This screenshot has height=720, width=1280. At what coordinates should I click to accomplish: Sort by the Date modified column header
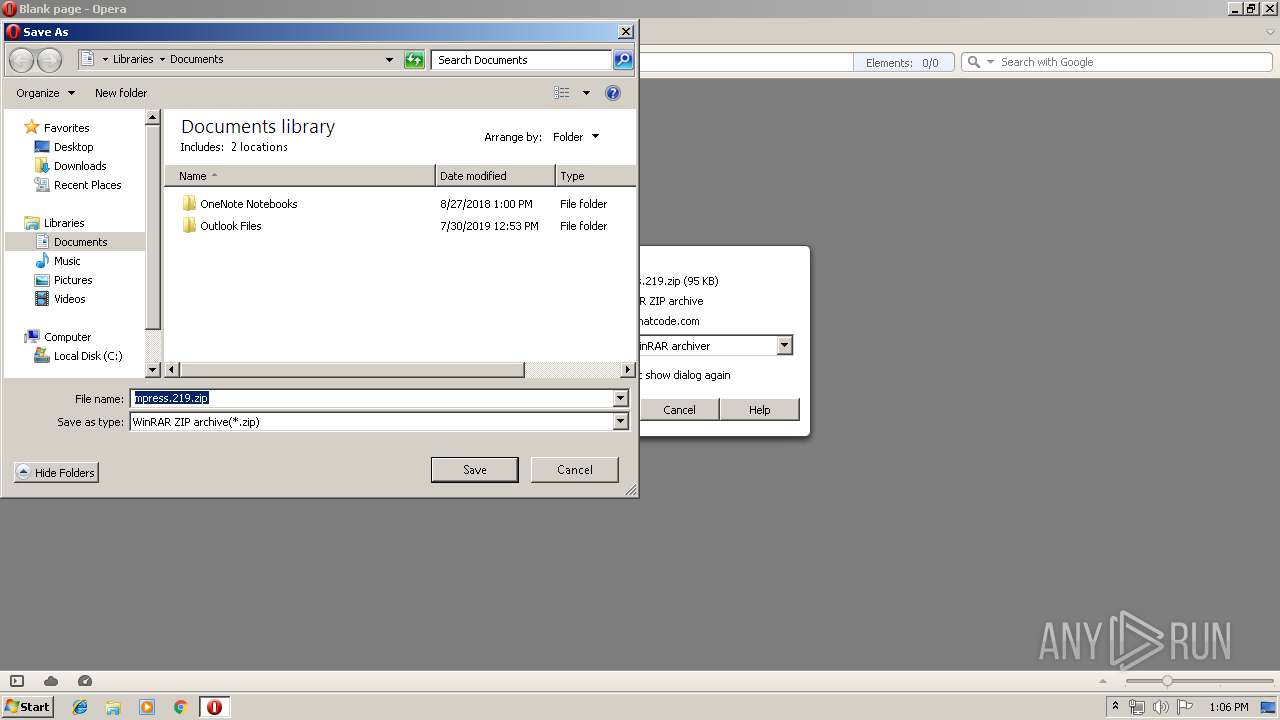tap(495, 176)
